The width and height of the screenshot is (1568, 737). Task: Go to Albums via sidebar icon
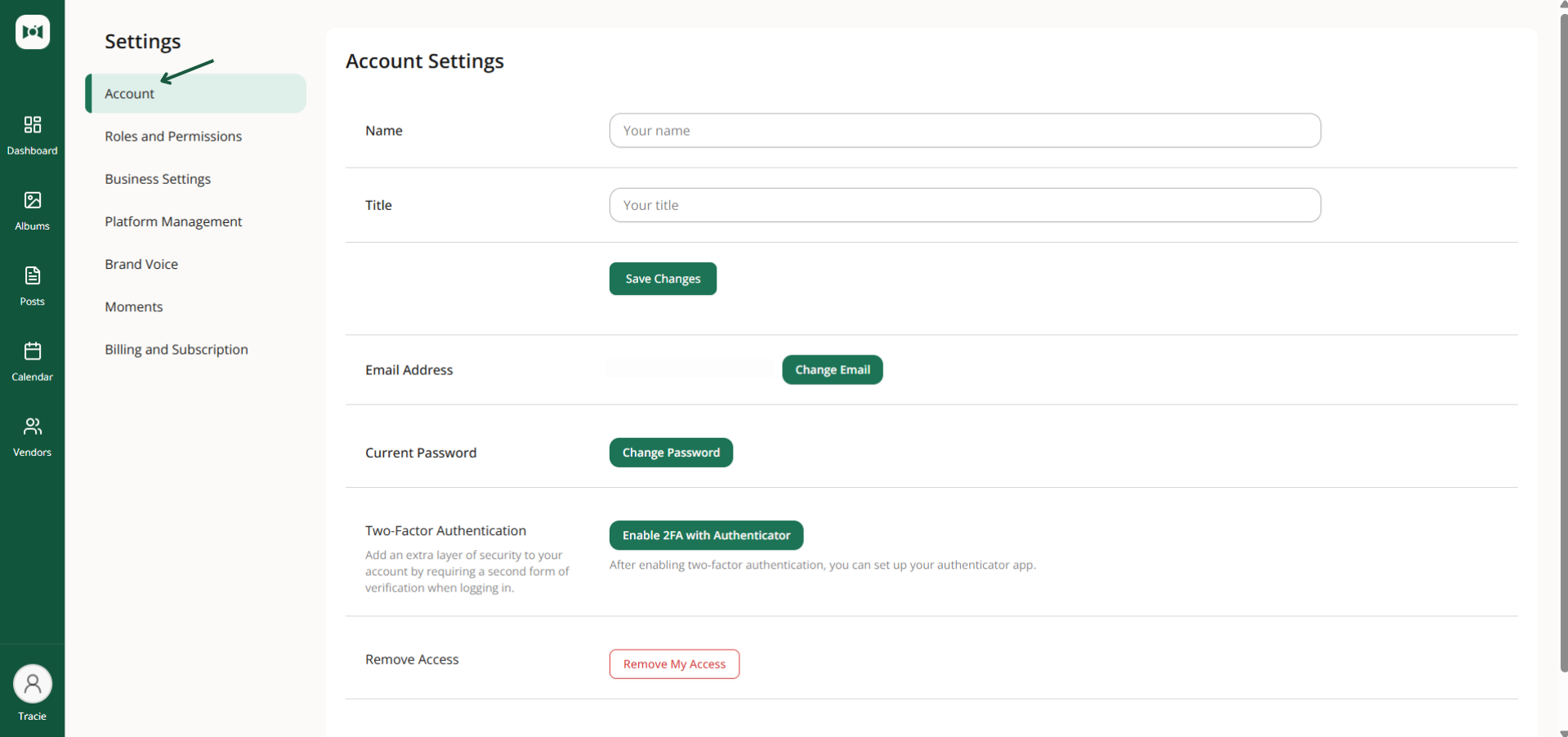tap(33, 200)
